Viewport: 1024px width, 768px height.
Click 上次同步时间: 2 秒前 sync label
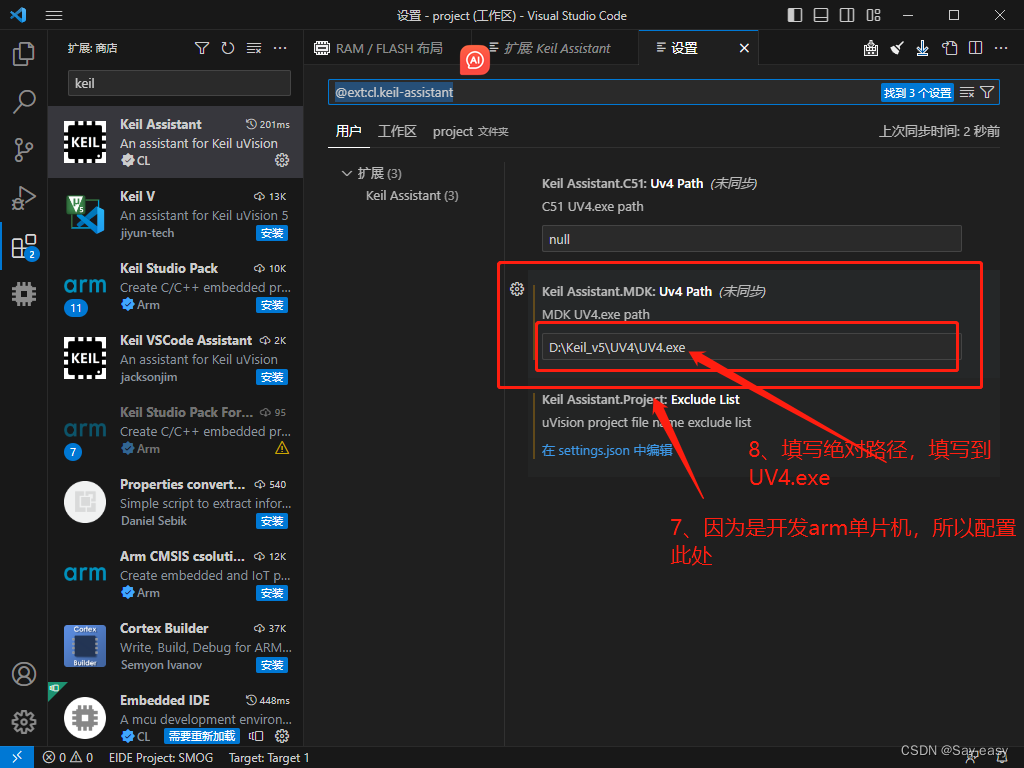[x=939, y=131]
